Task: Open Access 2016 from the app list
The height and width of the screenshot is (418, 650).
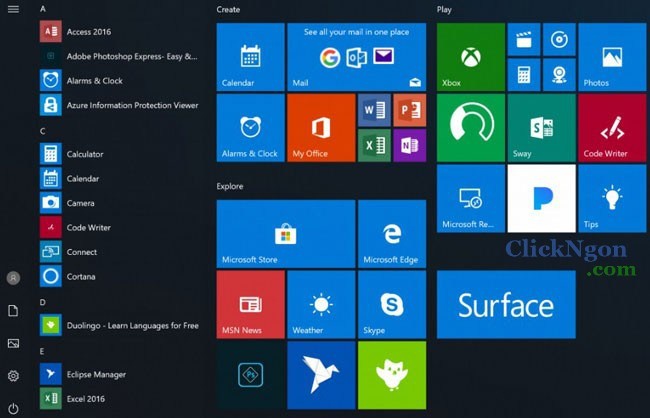Action: click(x=120, y=32)
